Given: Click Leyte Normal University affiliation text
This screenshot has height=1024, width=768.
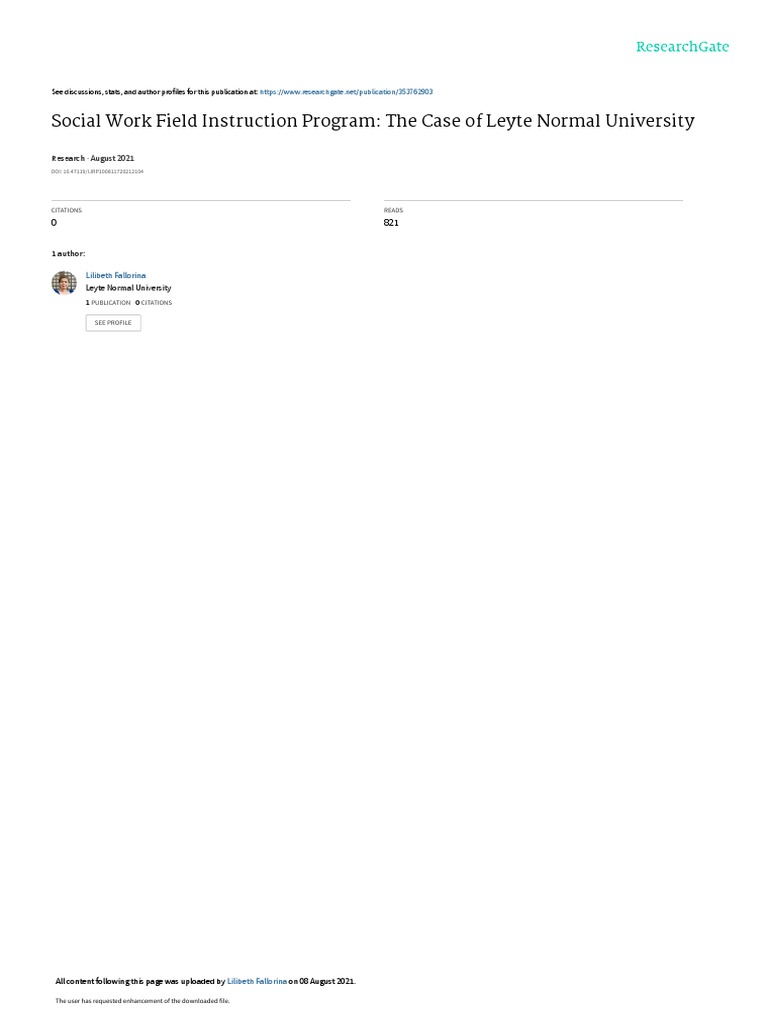Looking at the screenshot, I should tap(129, 288).
